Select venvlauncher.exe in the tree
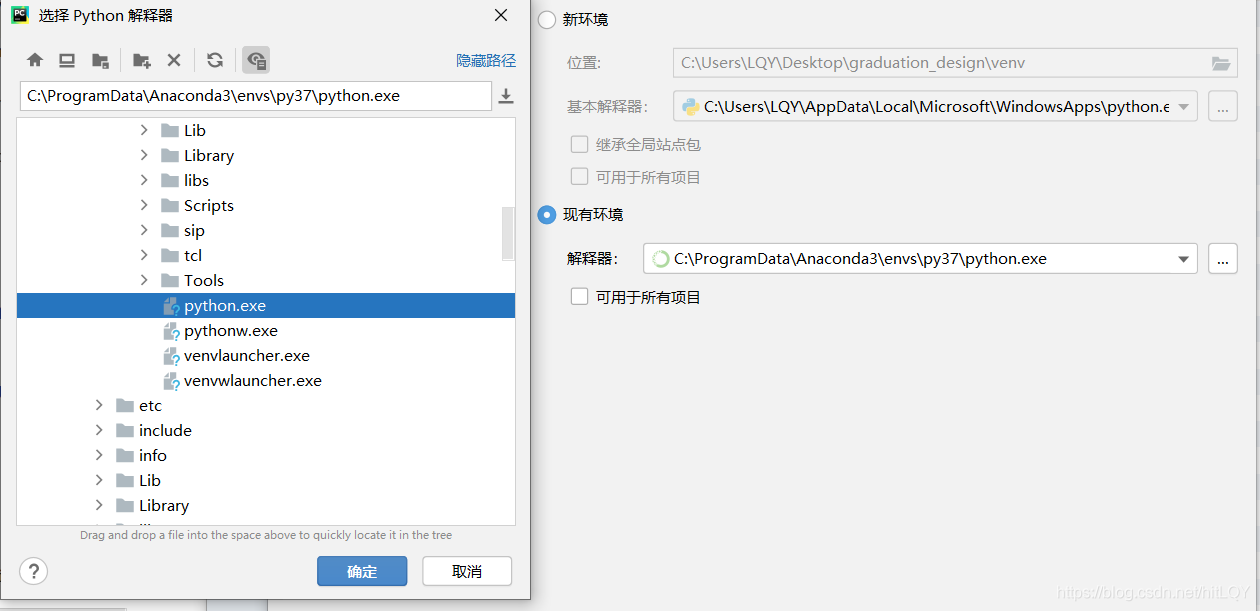Viewport: 1260px width, 611px height. [266, 356]
